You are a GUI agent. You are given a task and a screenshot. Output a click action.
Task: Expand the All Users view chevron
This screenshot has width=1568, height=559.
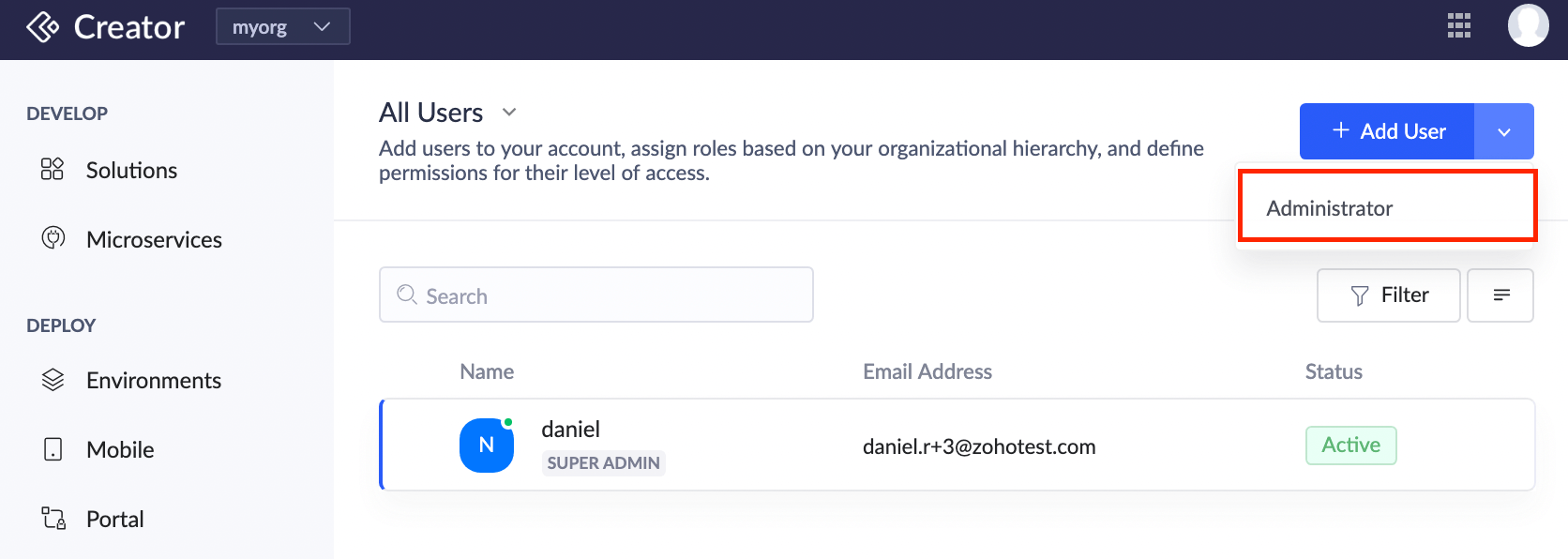tap(509, 112)
